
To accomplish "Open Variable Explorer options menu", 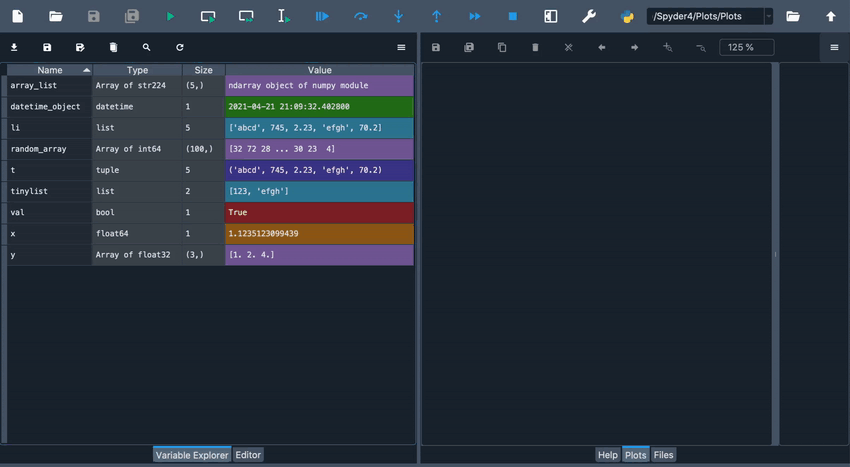I will (401, 47).
